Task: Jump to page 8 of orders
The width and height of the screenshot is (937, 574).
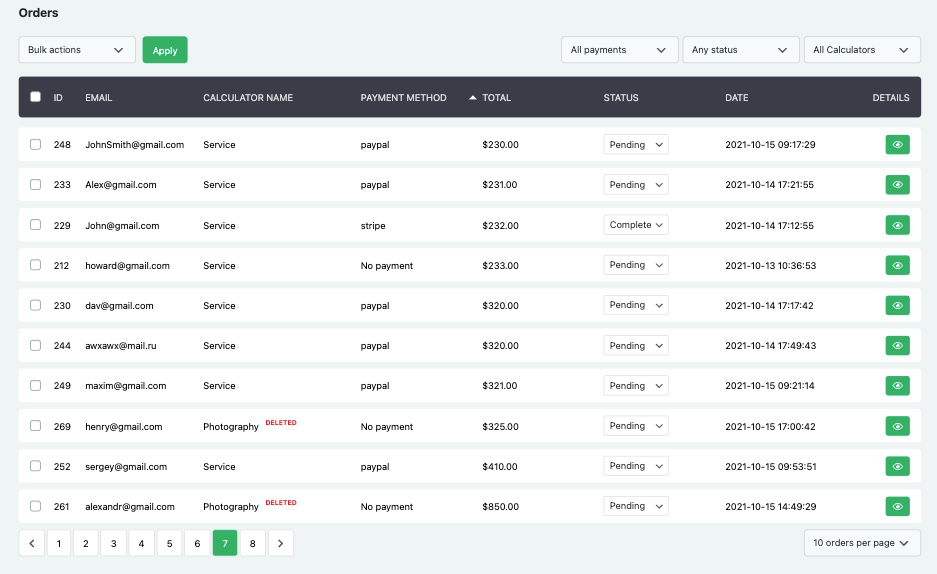Action: pos(252,543)
